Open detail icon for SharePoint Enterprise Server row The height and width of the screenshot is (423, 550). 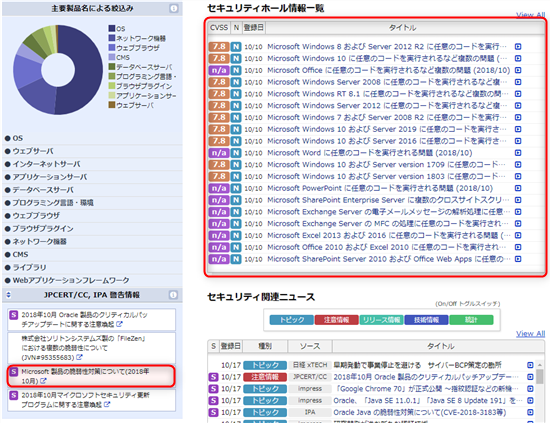[518, 200]
